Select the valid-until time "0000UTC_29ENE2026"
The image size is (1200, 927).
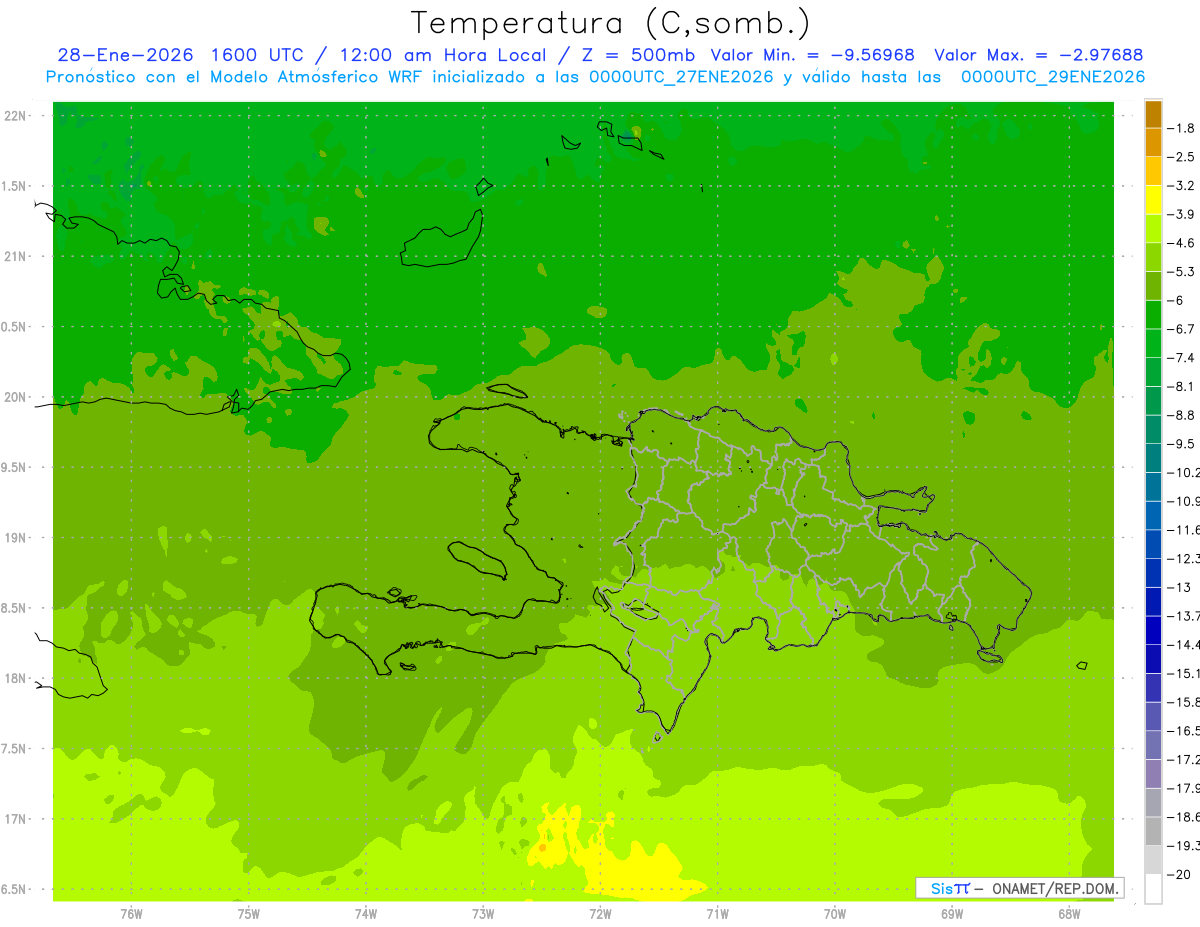coord(1052,76)
